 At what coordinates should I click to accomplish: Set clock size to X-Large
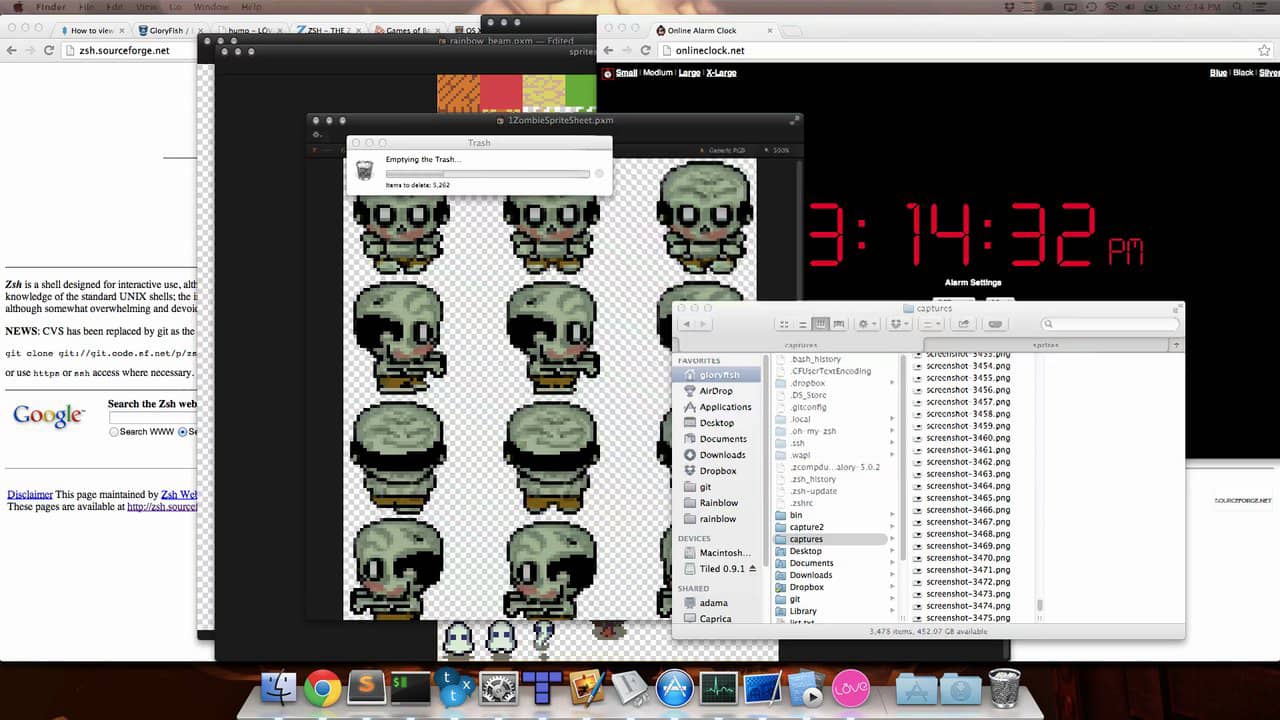(x=721, y=73)
